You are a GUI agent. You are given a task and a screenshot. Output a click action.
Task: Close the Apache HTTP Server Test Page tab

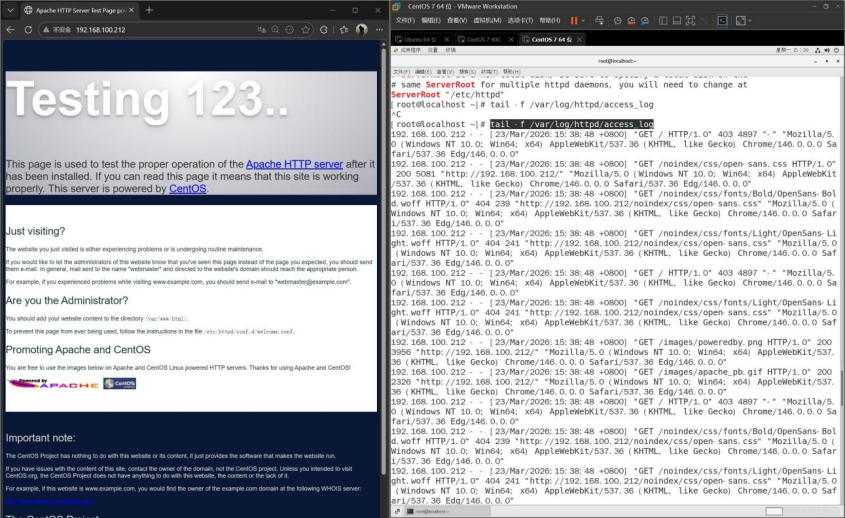tap(131, 10)
